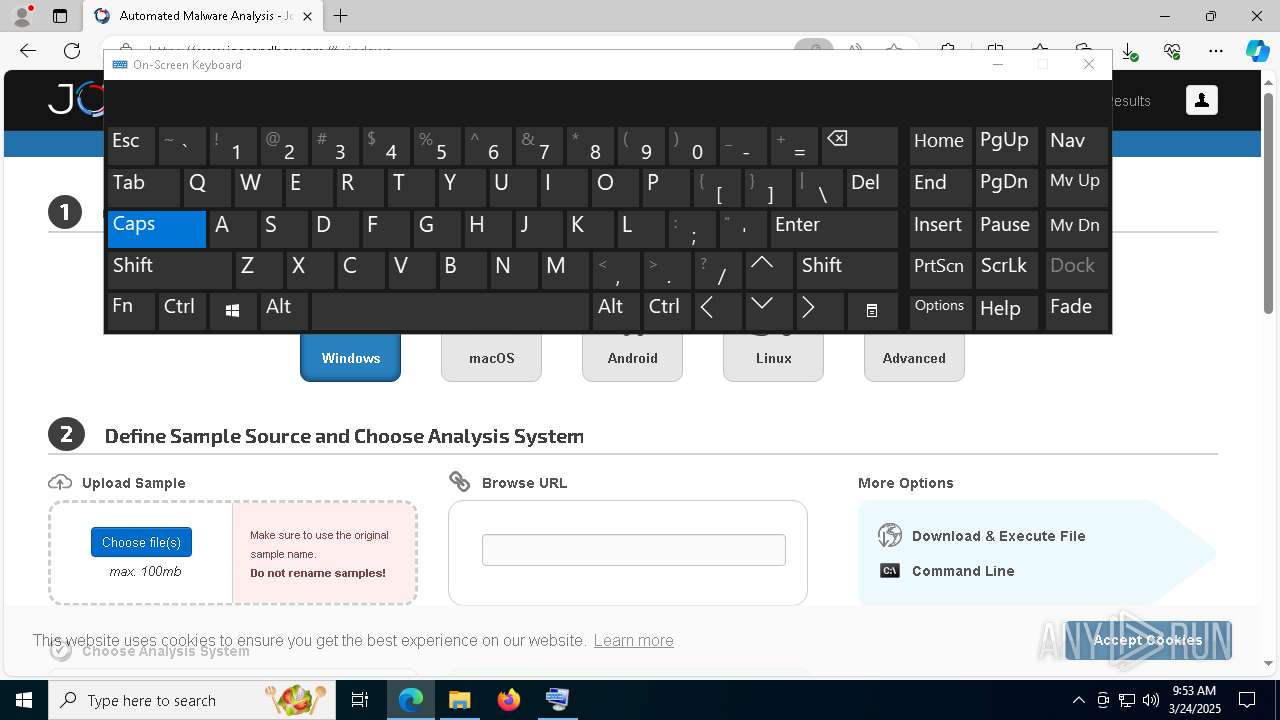Tap the PgDn key
Viewport: 1280px width, 720px height.
(1007, 187)
